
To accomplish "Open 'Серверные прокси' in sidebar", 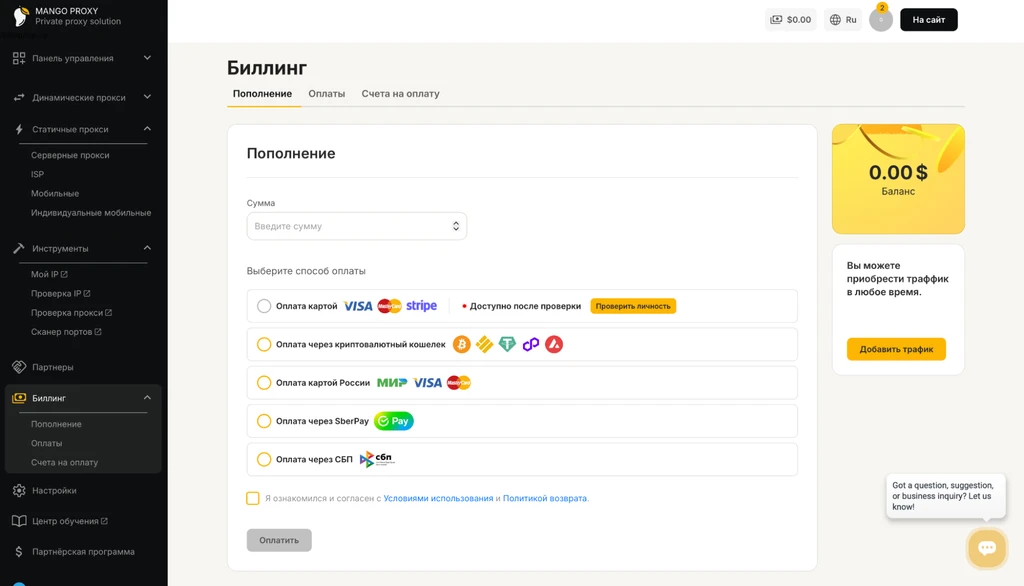I will pyautogui.click(x=70, y=155).
